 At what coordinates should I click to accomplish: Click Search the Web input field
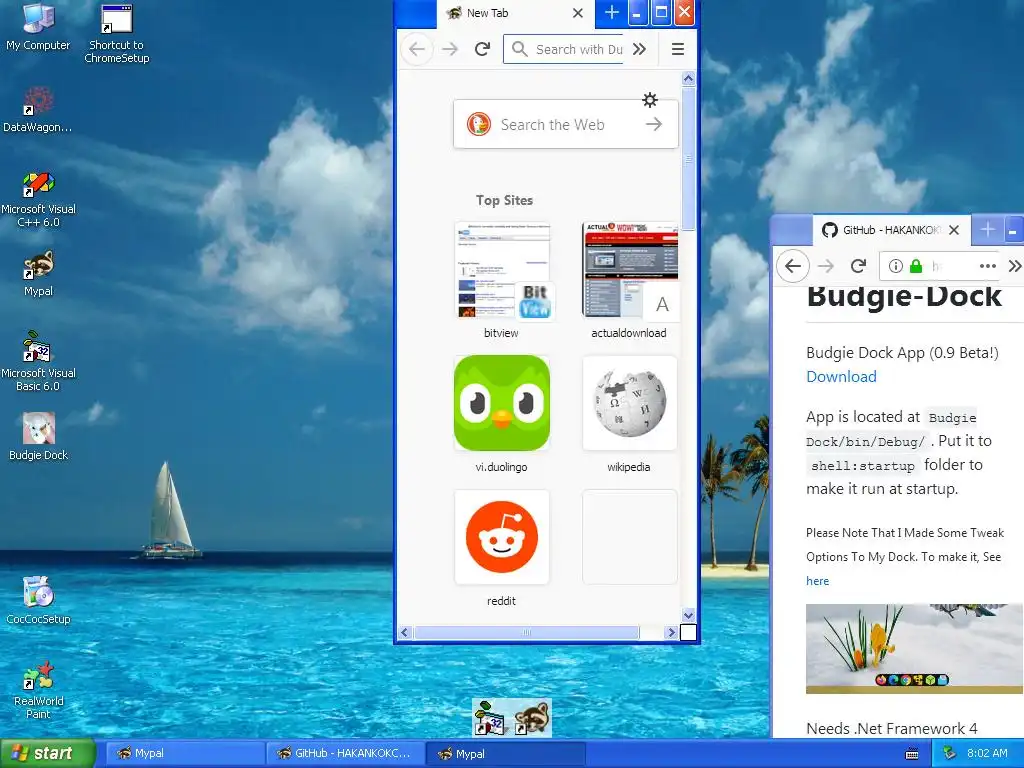566,124
